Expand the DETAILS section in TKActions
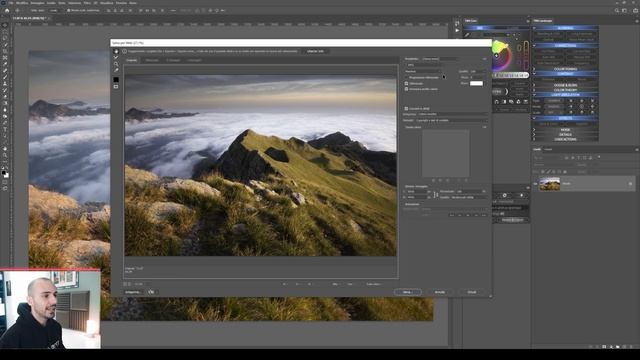 (565, 135)
